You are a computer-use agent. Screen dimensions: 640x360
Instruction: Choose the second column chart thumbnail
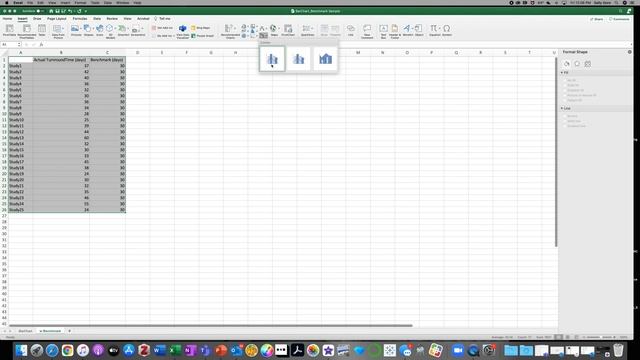click(x=298, y=59)
